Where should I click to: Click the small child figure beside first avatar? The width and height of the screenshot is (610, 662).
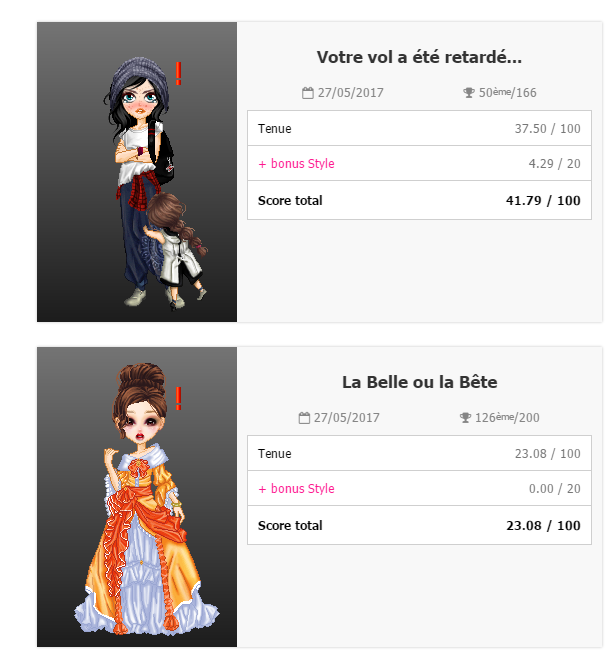pyautogui.click(x=176, y=251)
